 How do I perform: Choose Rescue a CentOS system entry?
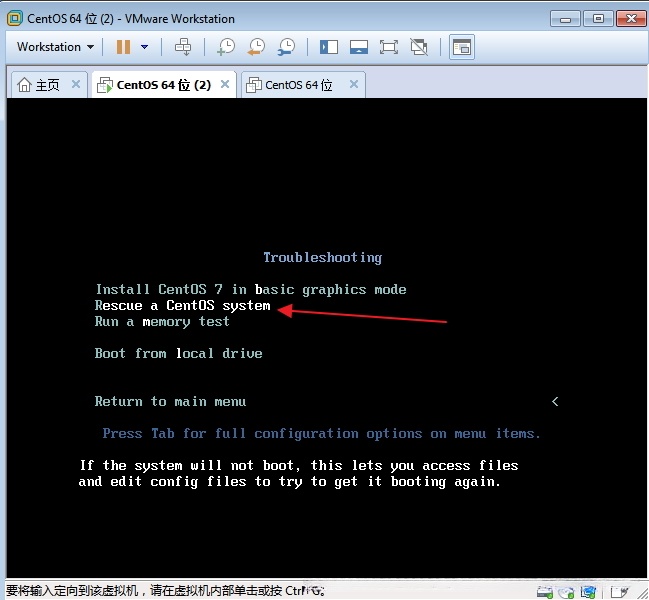[x=183, y=305]
